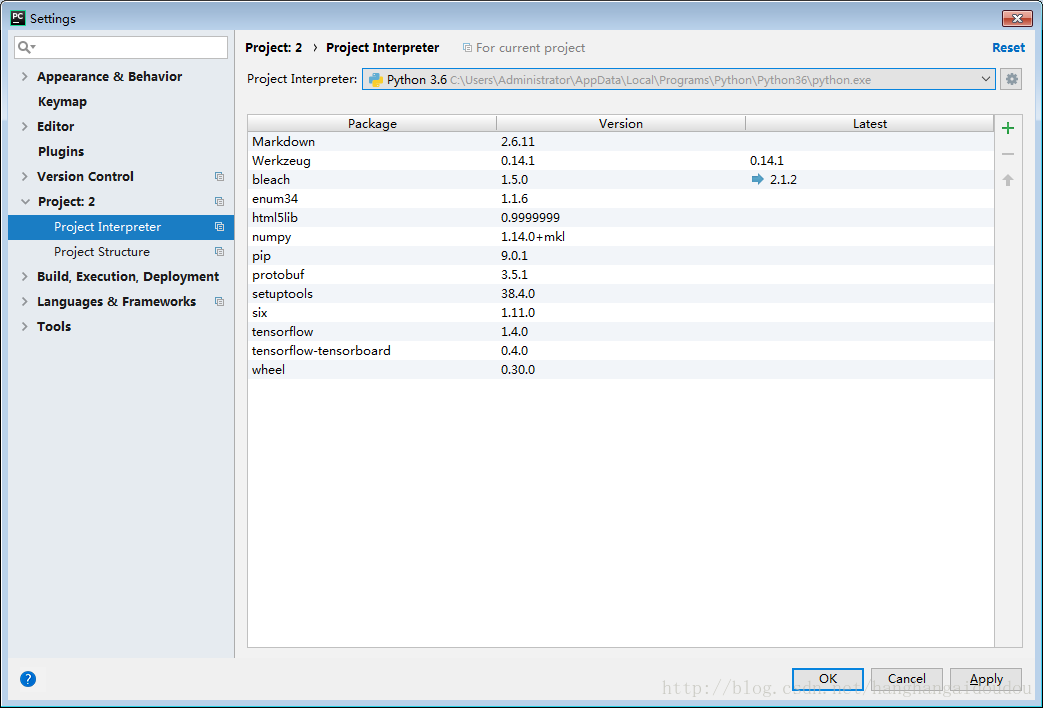This screenshot has height=708, width=1043.
Task: Close the Settings window
Action: click(1016, 18)
